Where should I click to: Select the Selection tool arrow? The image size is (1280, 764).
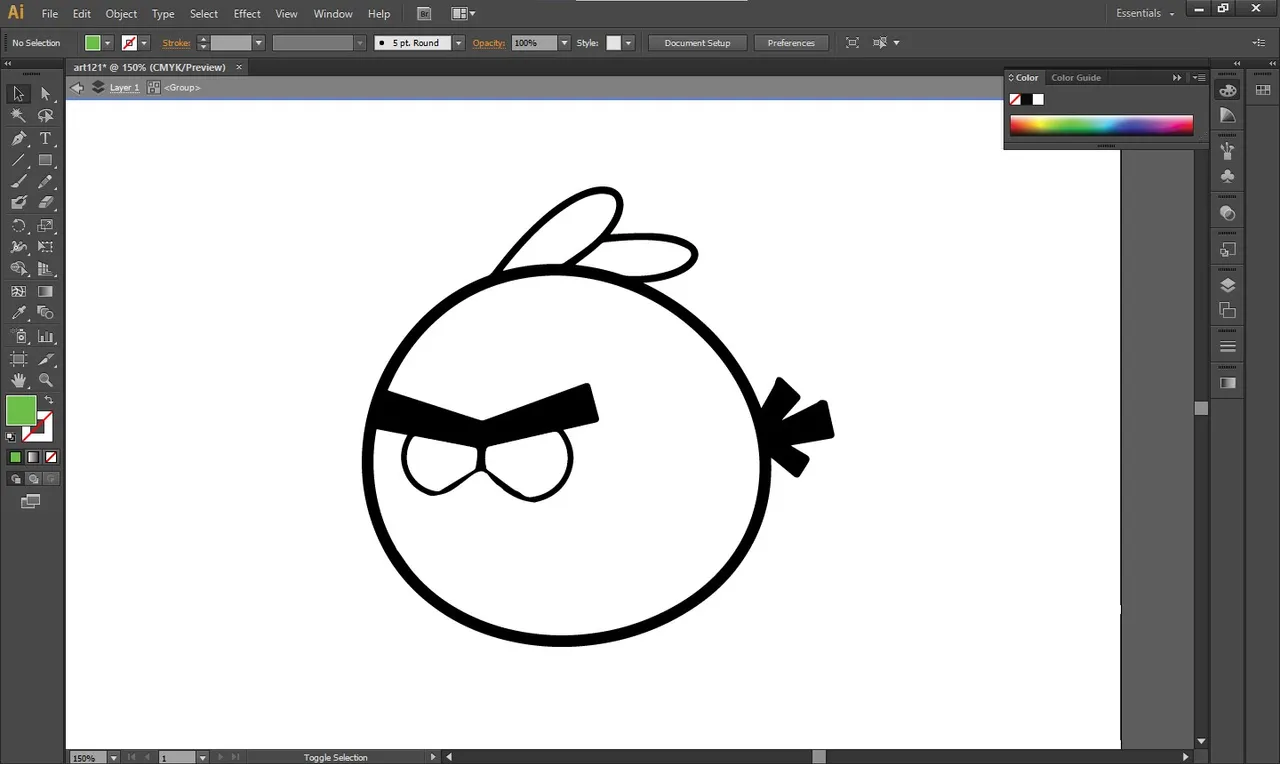(18, 94)
